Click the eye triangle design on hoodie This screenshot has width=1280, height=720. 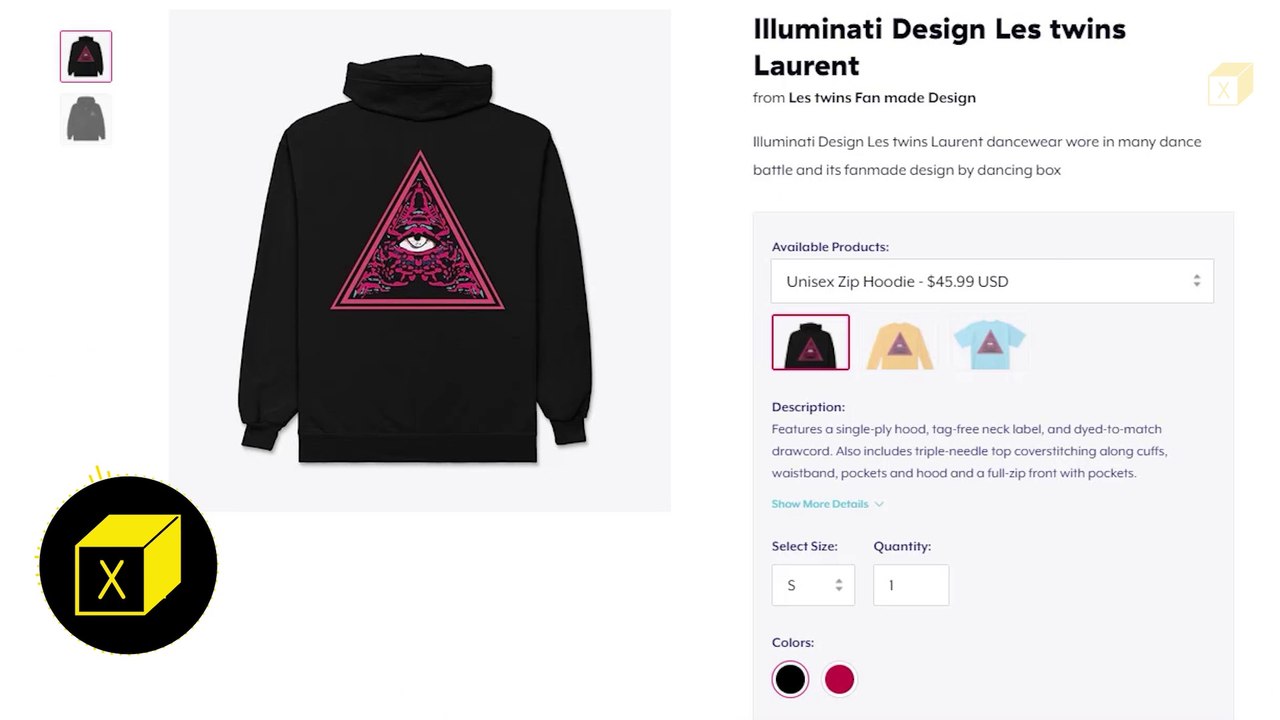click(x=418, y=240)
